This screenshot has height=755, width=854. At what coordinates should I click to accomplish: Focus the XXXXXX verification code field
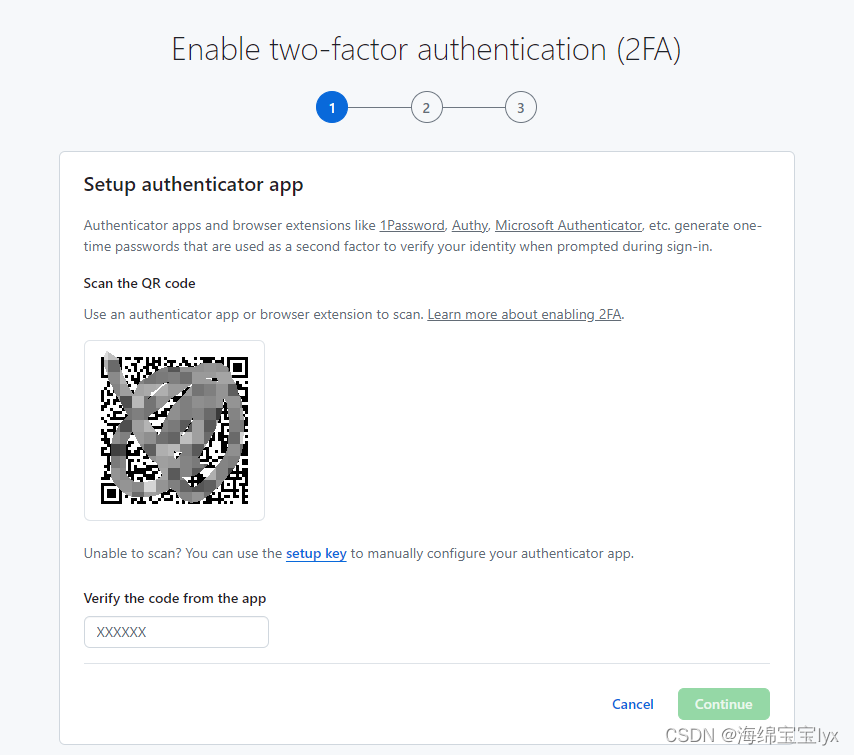coord(176,632)
